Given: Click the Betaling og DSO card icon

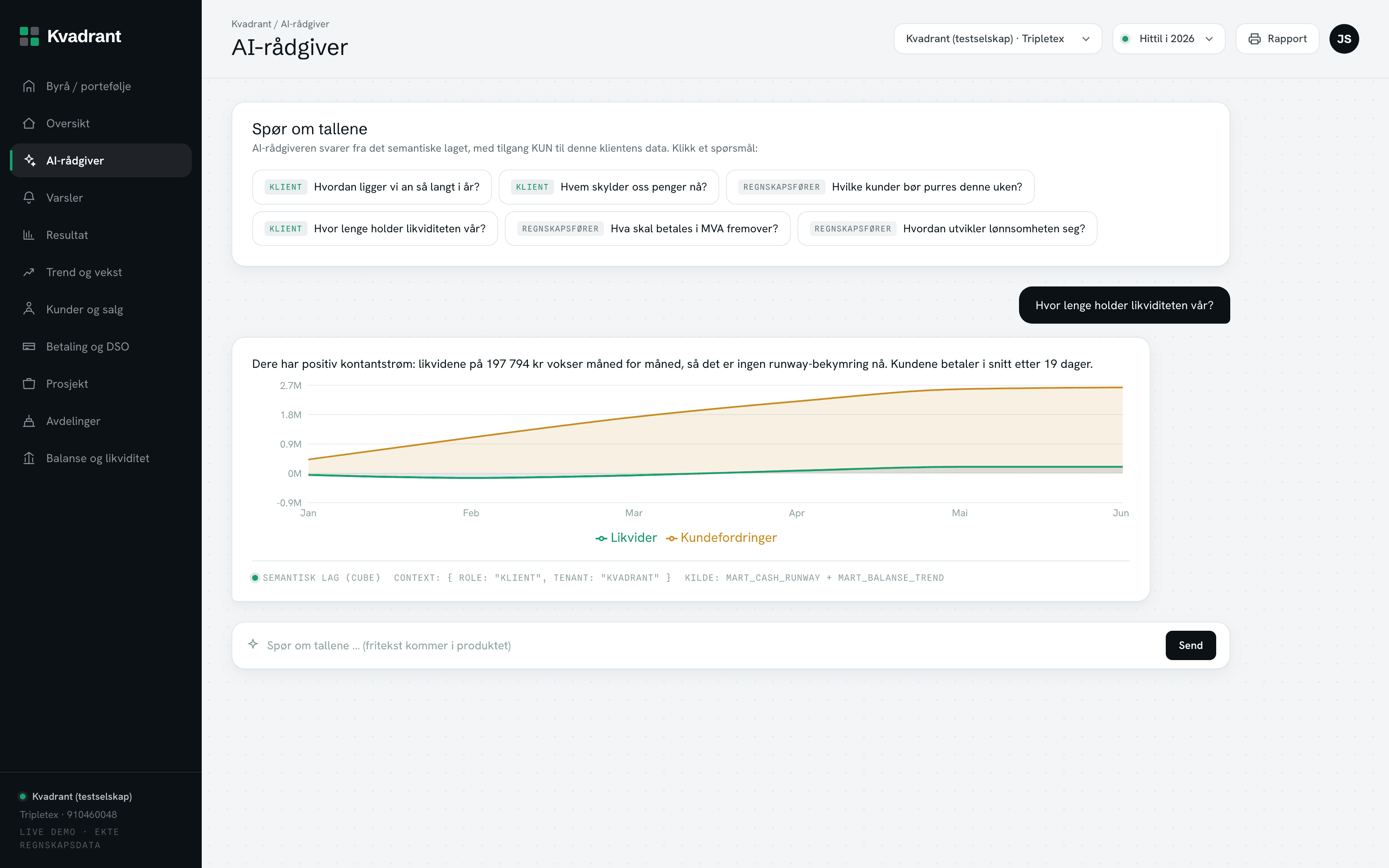Looking at the screenshot, I should point(29,346).
